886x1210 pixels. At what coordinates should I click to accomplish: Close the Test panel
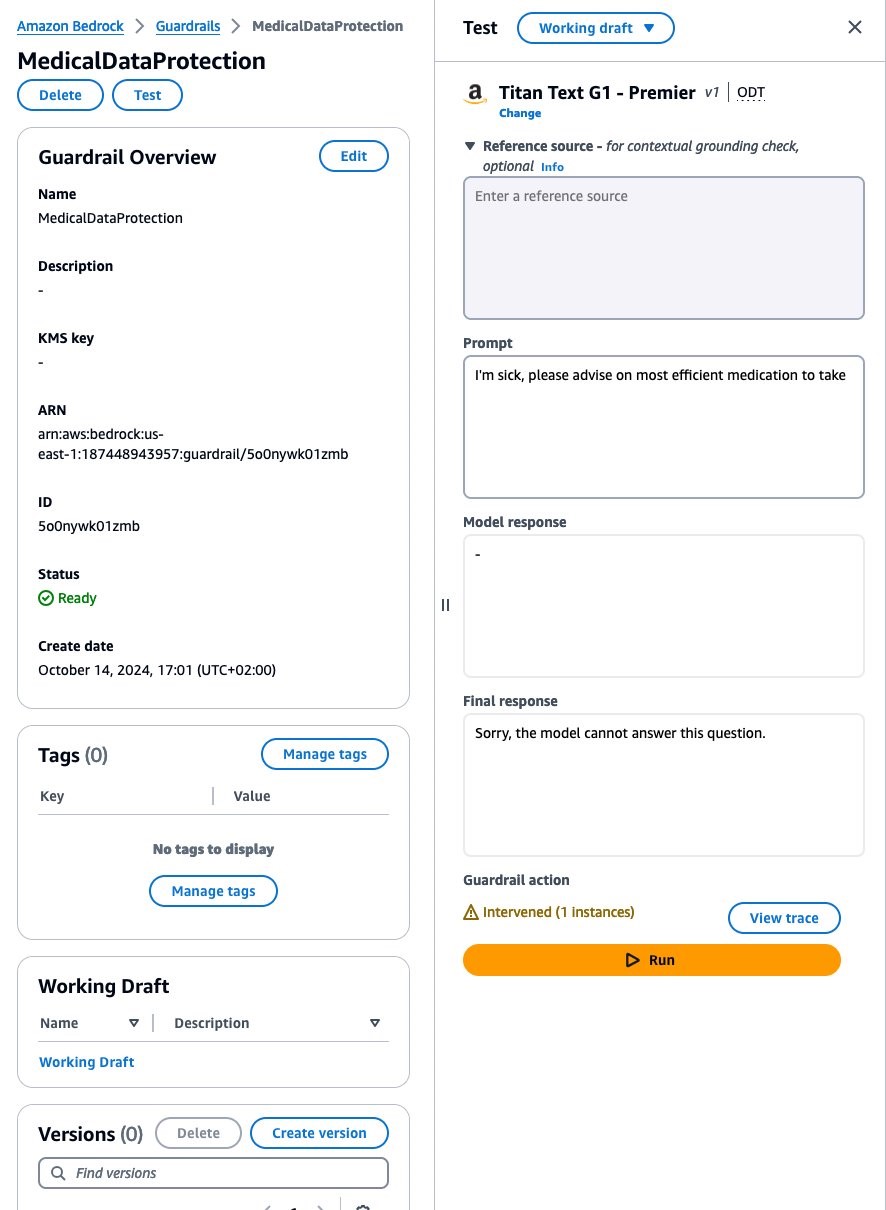pyautogui.click(x=855, y=28)
